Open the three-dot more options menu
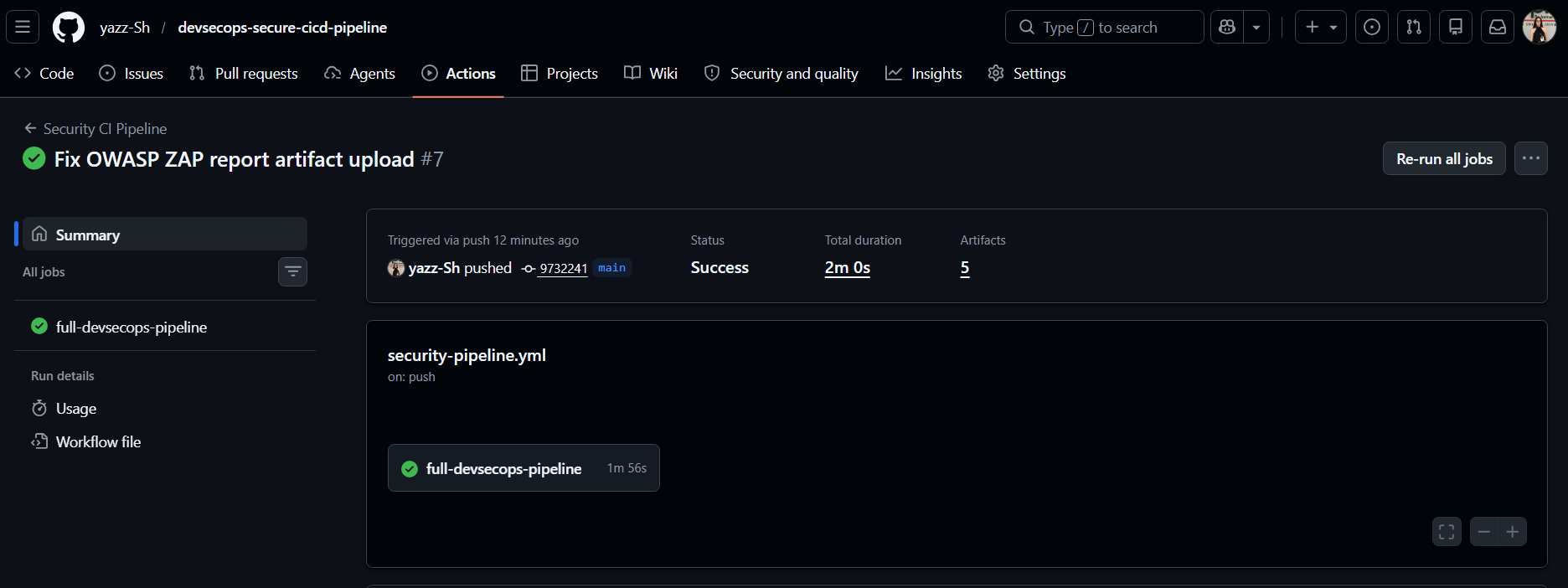The image size is (1568, 588). pyautogui.click(x=1531, y=158)
